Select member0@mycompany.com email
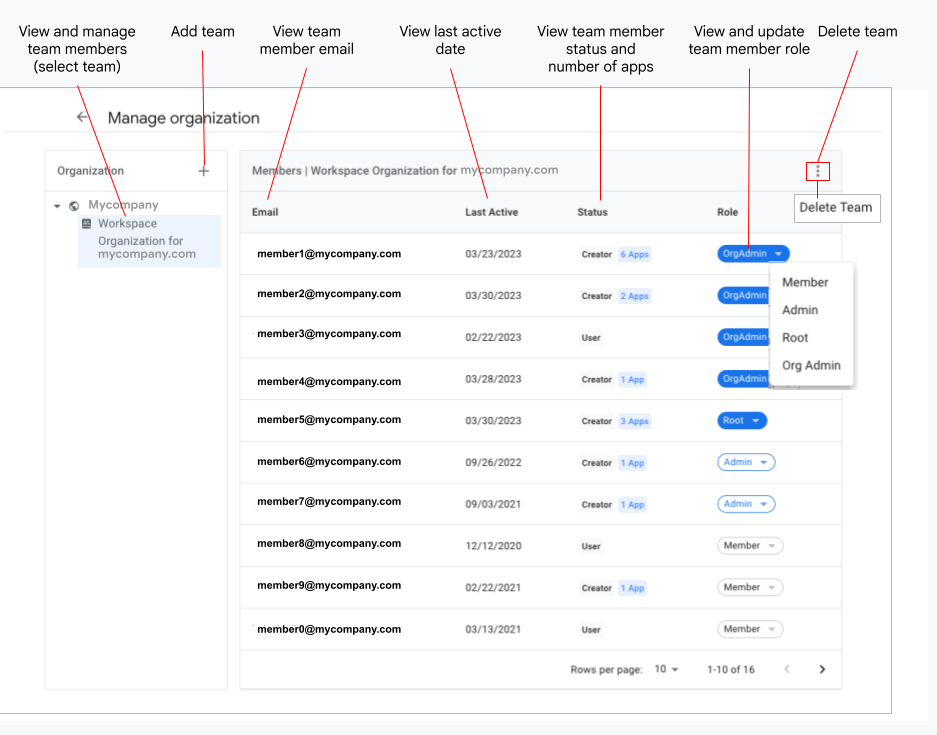 tap(329, 630)
